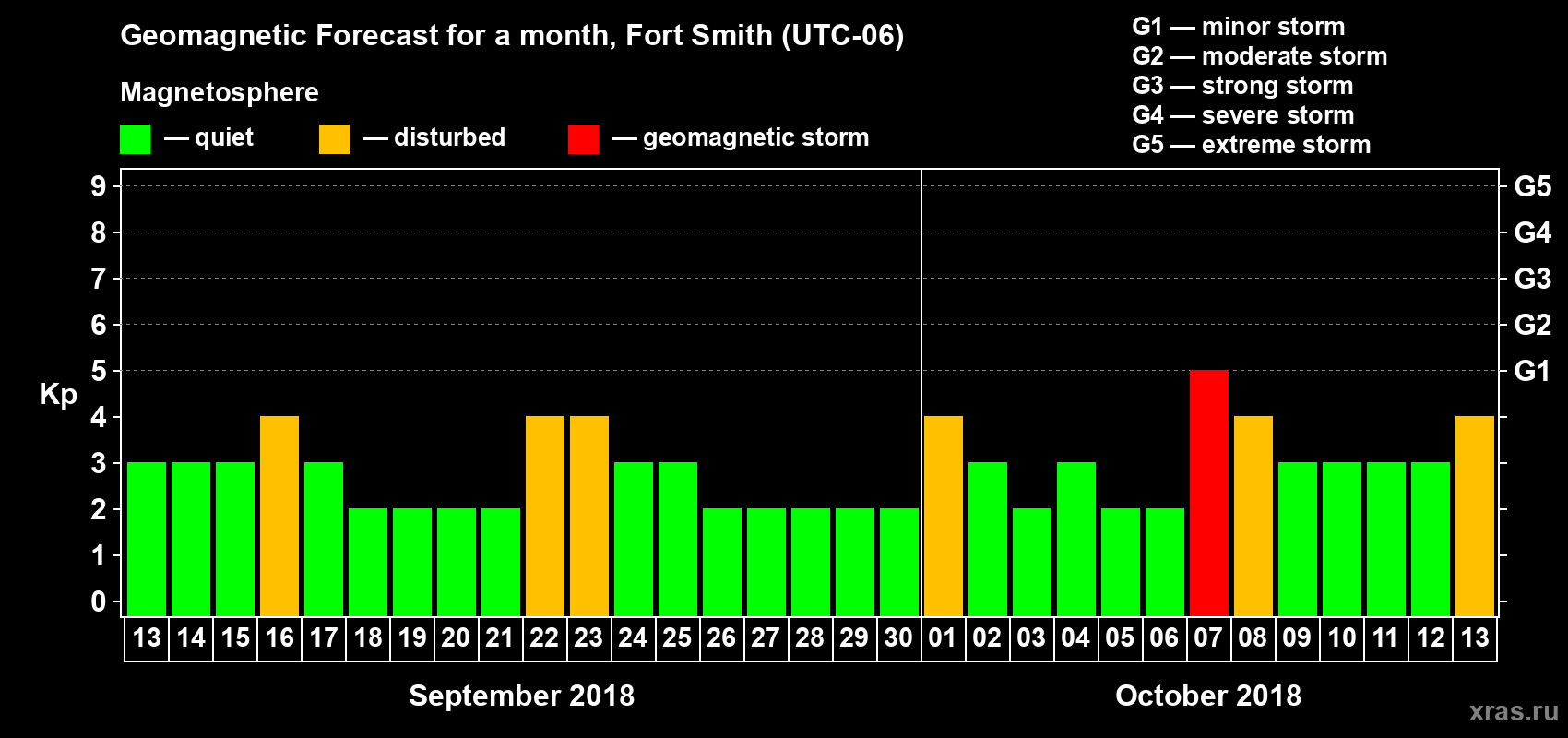This screenshot has width=1568, height=738.
Task: Select the green bar for October 04
Action: click(1076, 539)
